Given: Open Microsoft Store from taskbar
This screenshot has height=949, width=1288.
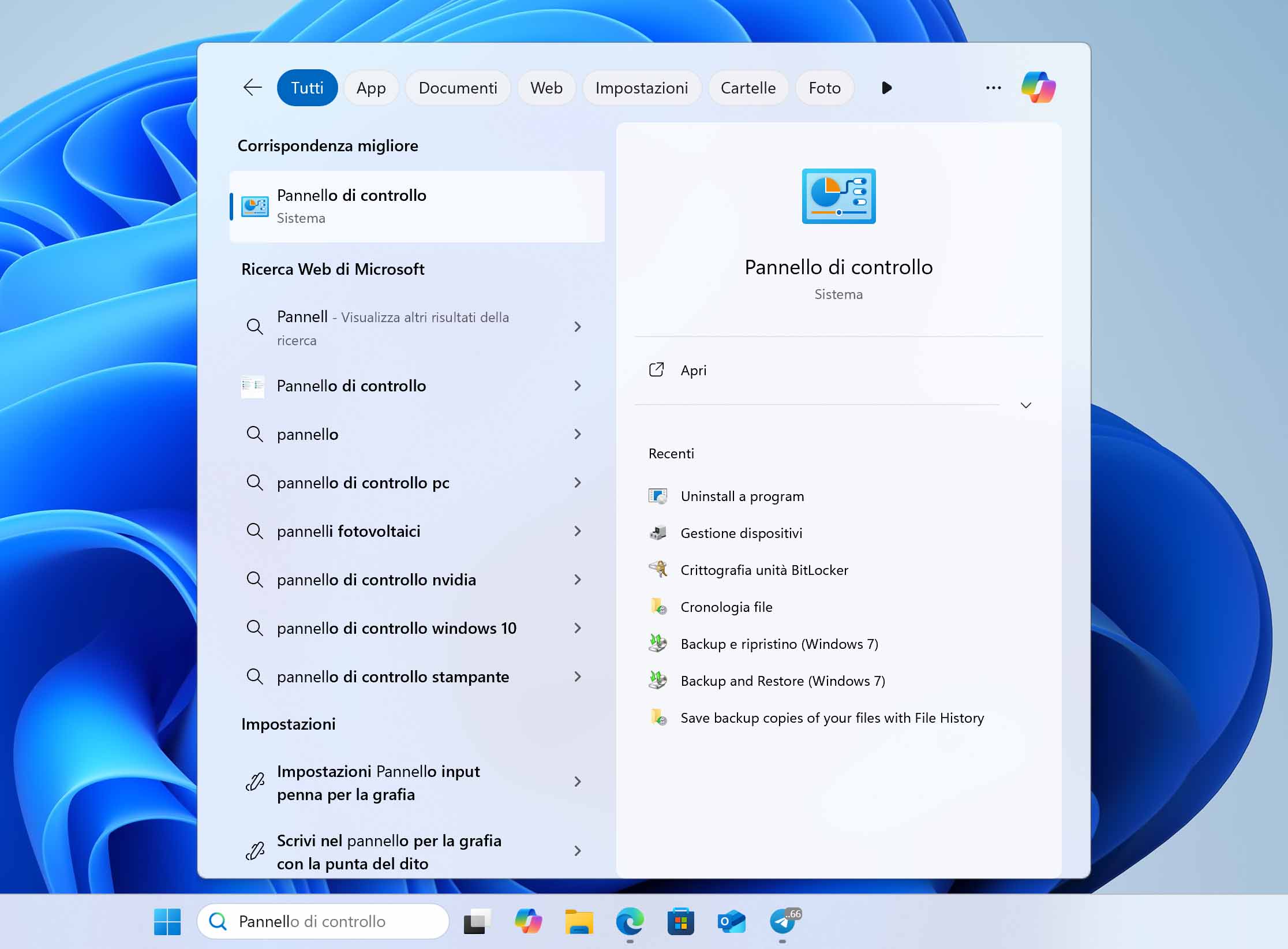Looking at the screenshot, I should tap(680, 921).
